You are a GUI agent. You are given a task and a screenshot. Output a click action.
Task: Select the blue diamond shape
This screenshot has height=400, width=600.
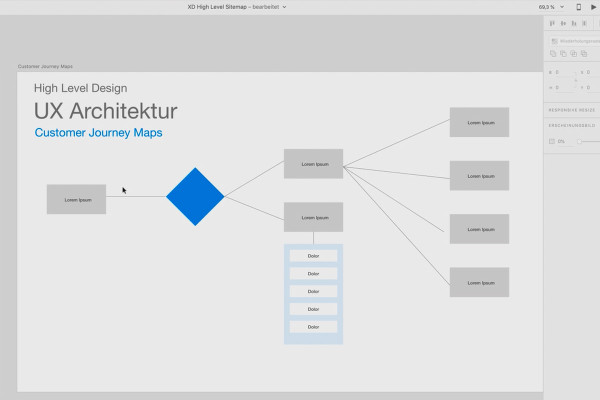(195, 197)
